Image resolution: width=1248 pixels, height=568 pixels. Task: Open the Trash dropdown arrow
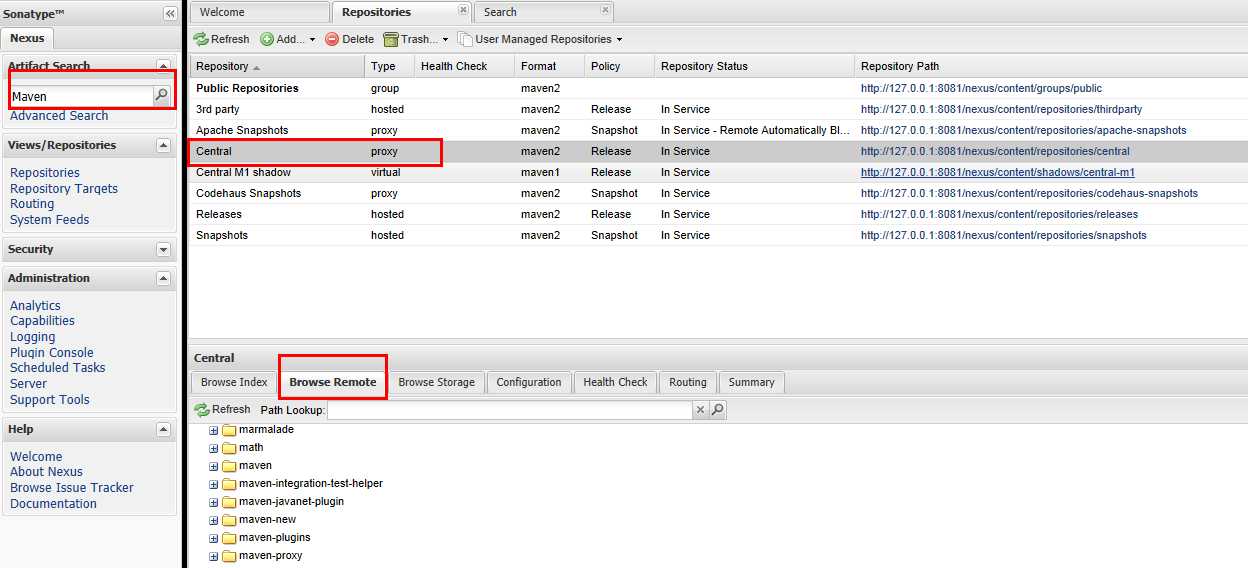click(446, 40)
